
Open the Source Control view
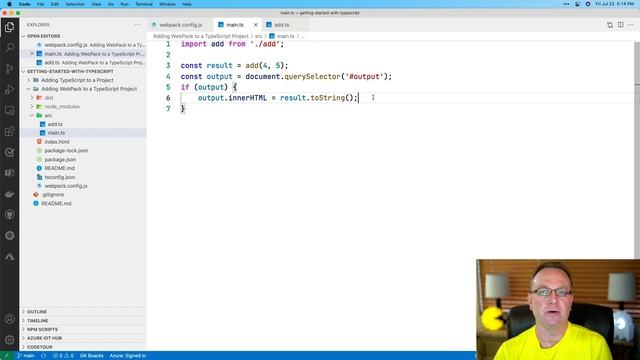pos(9,69)
